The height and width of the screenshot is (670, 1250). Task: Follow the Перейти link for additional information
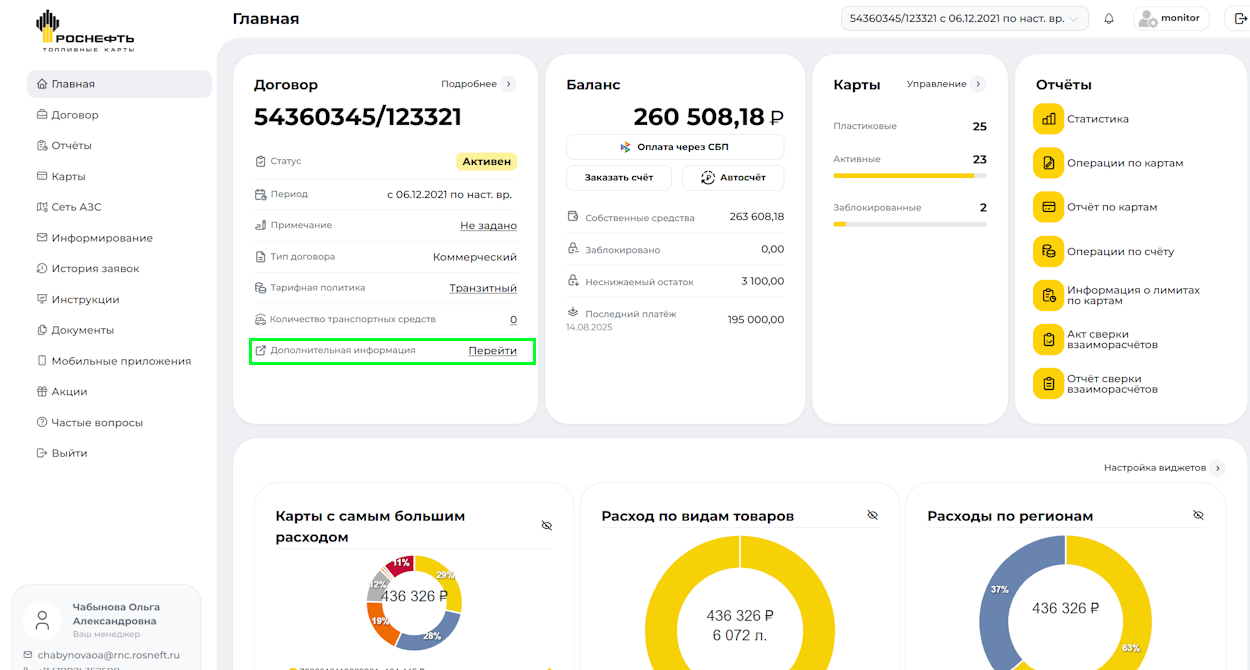492,351
